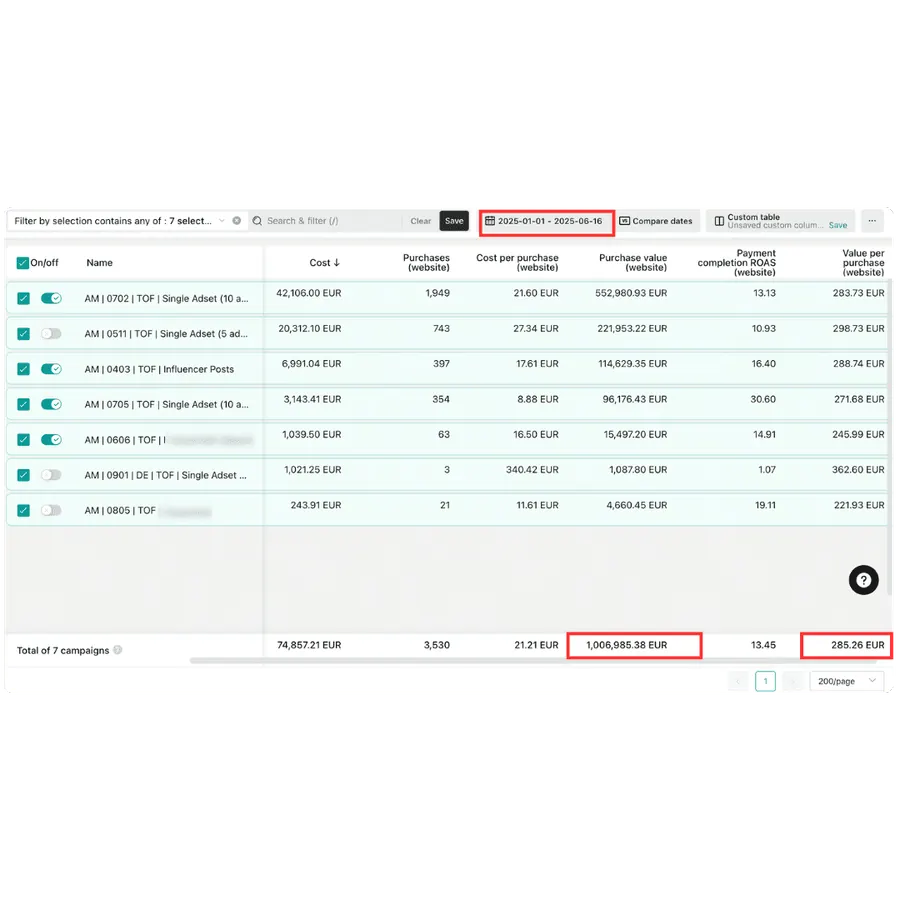This screenshot has width=900, height=900.
Task: Select page 1 in the pagination
Action: [765, 681]
